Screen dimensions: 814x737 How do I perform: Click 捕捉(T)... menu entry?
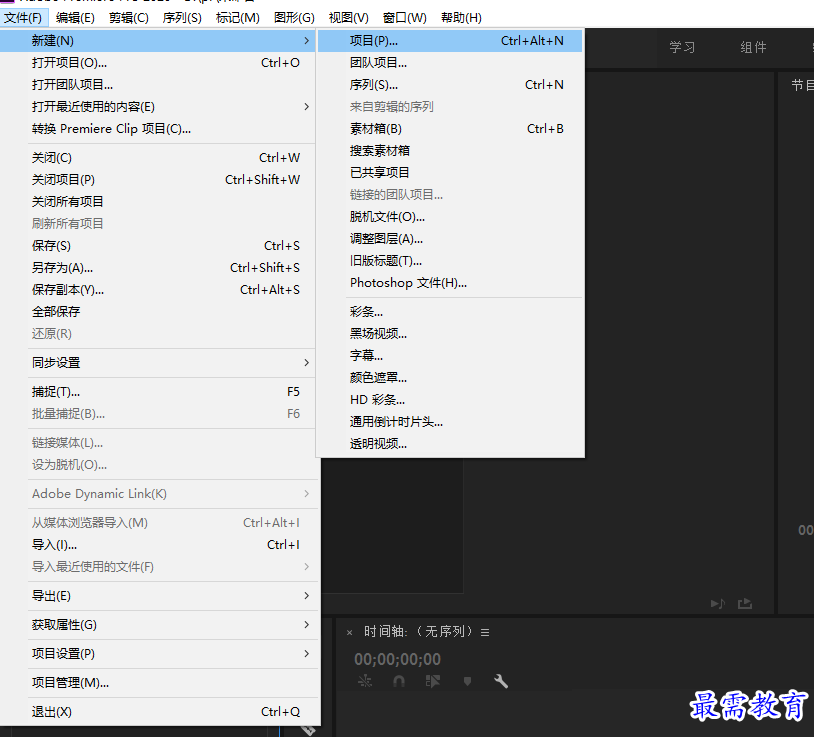pos(158,392)
